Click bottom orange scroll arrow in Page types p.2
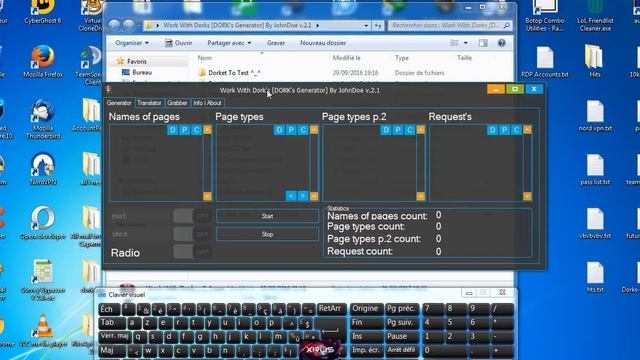Screen dimensions: 640x360 point(420,196)
